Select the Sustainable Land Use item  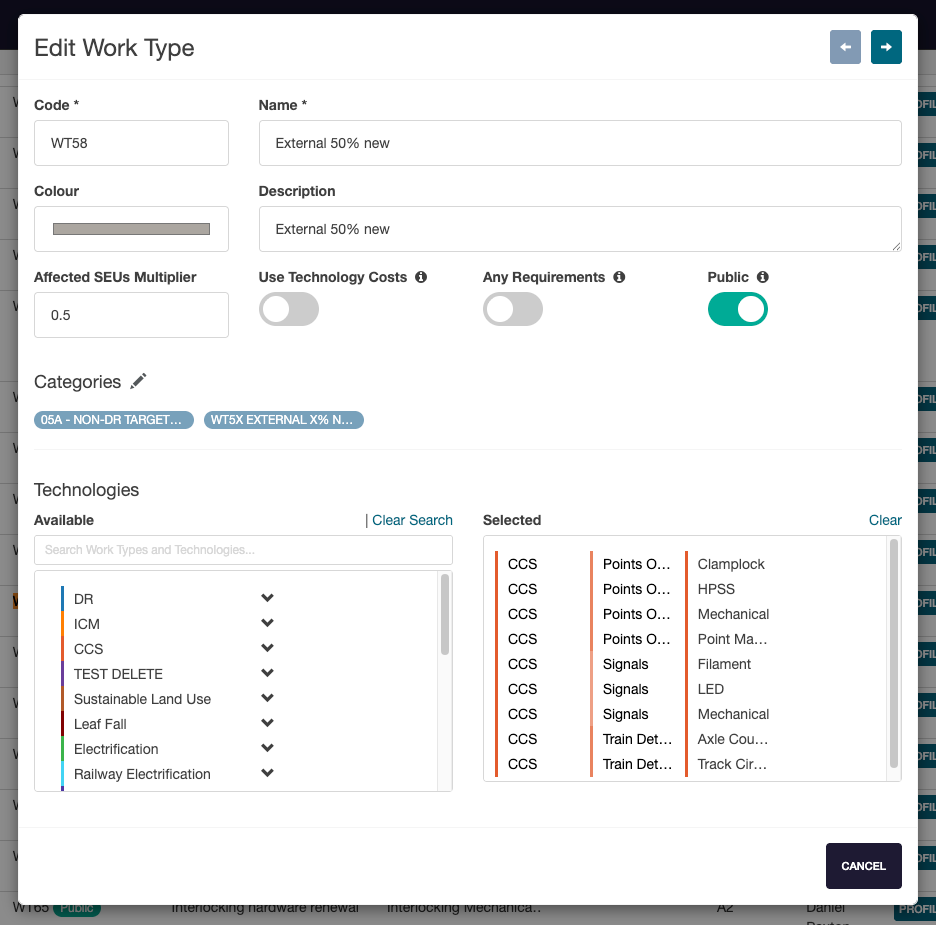point(142,699)
